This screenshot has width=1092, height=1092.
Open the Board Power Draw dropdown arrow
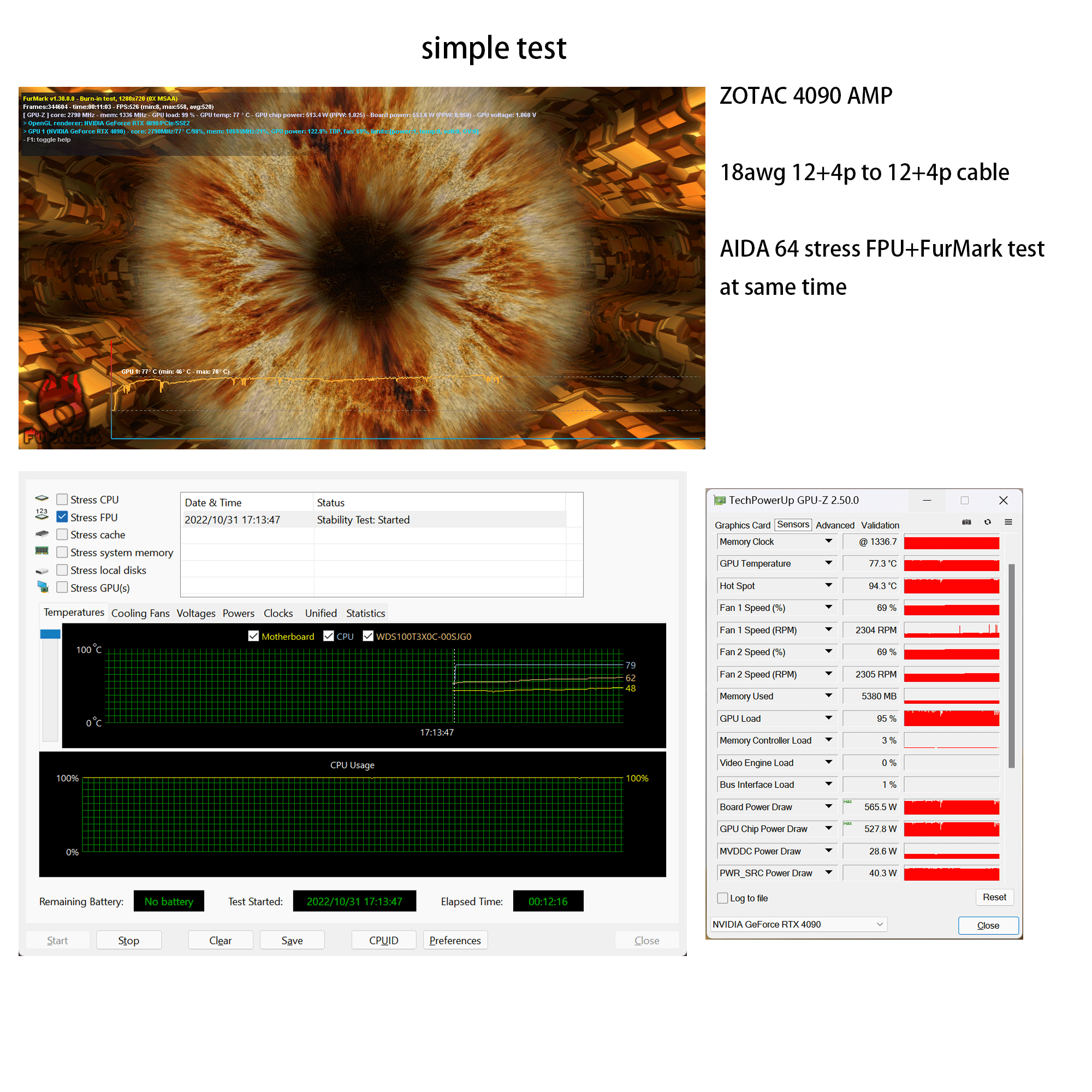tap(829, 806)
